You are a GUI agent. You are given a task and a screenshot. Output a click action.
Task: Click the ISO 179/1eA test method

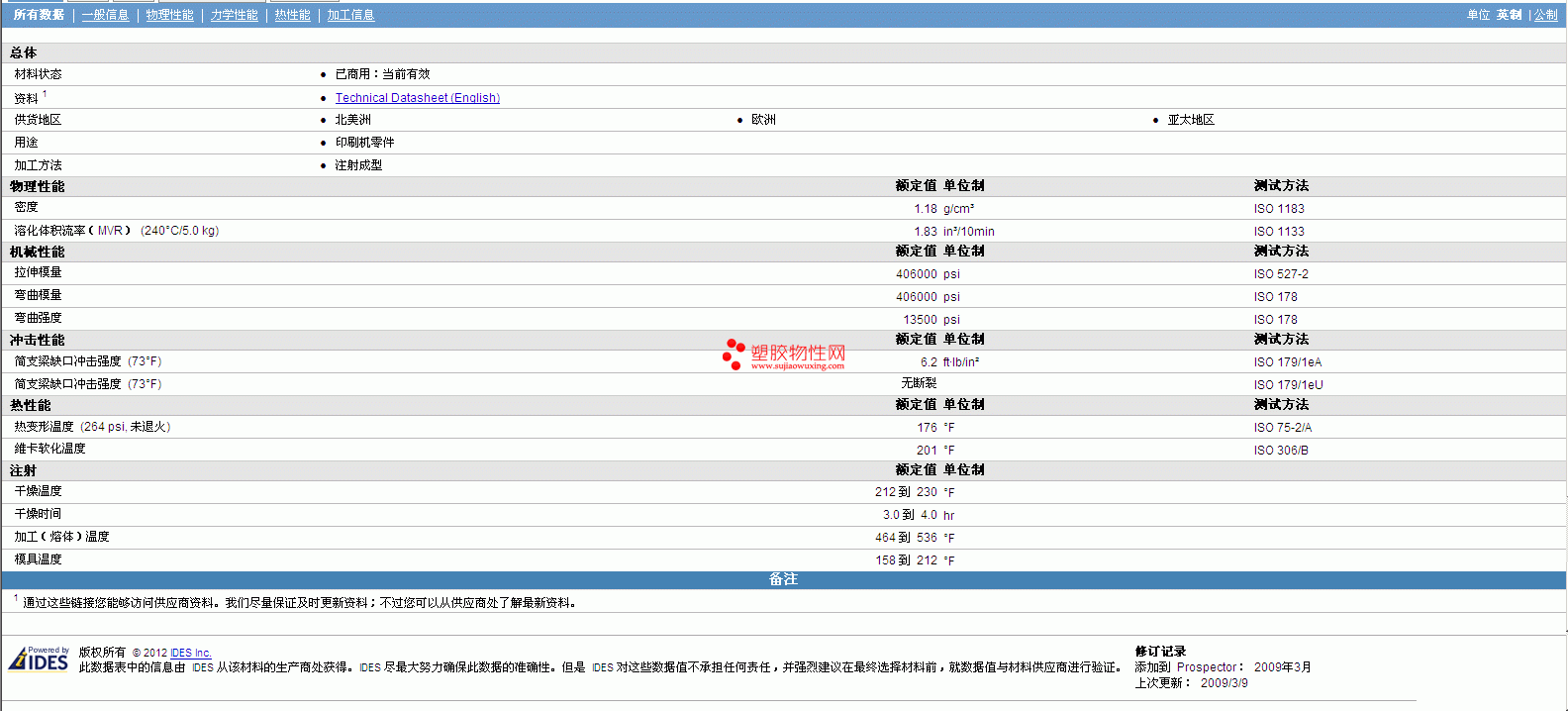(1287, 362)
